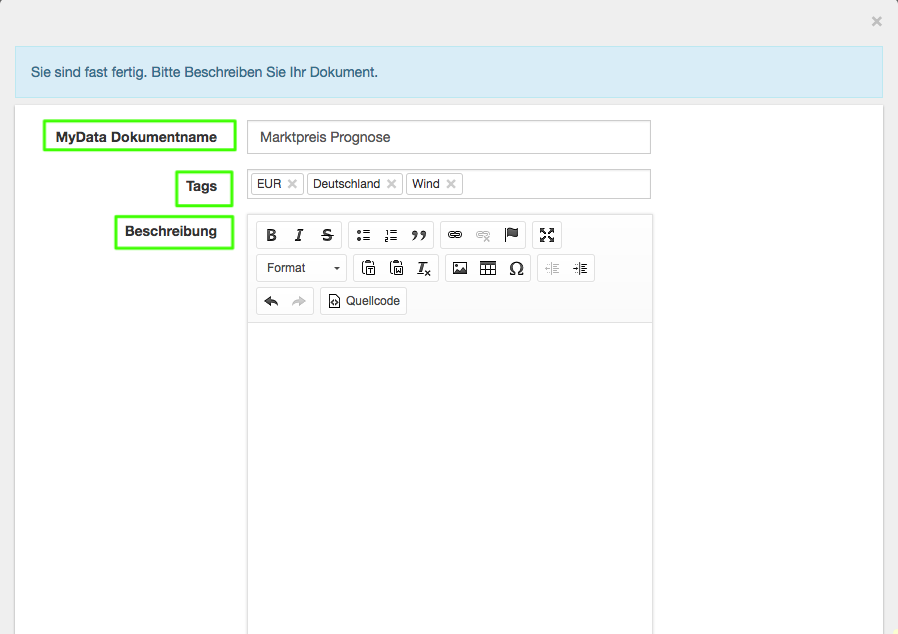Paste as plain text

(368, 268)
